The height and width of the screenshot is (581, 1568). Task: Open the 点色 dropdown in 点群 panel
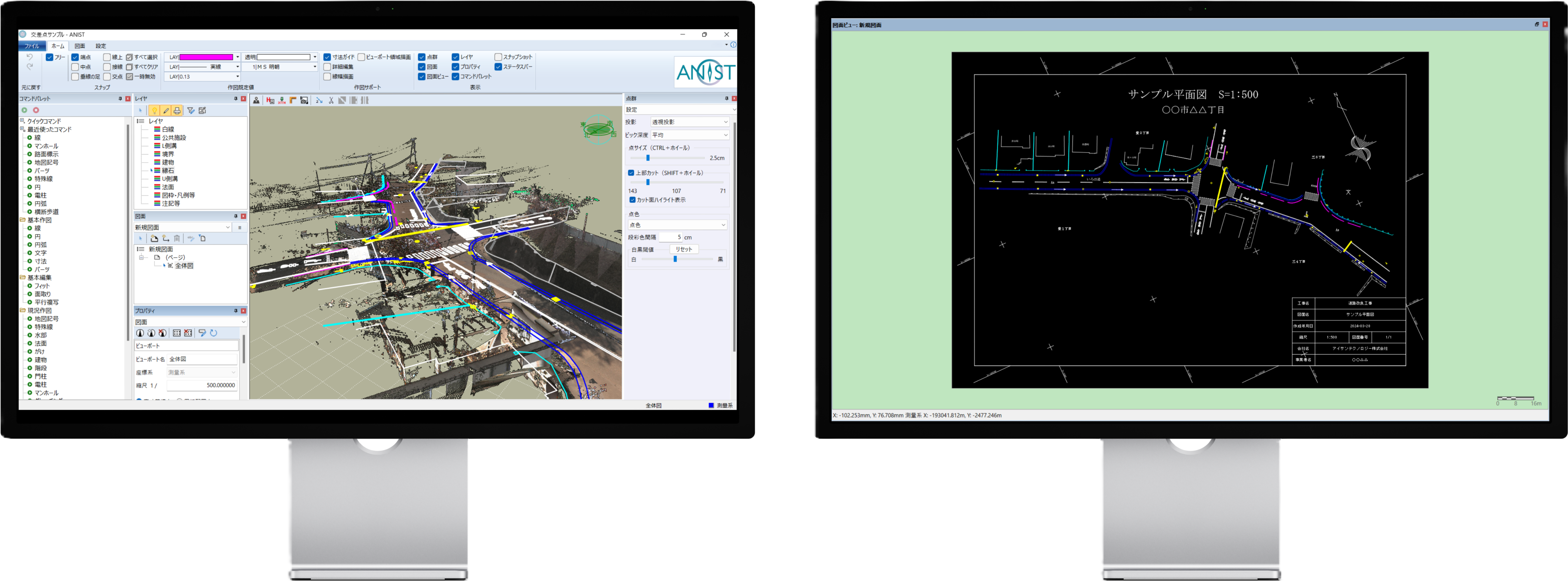[x=677, y=225]
